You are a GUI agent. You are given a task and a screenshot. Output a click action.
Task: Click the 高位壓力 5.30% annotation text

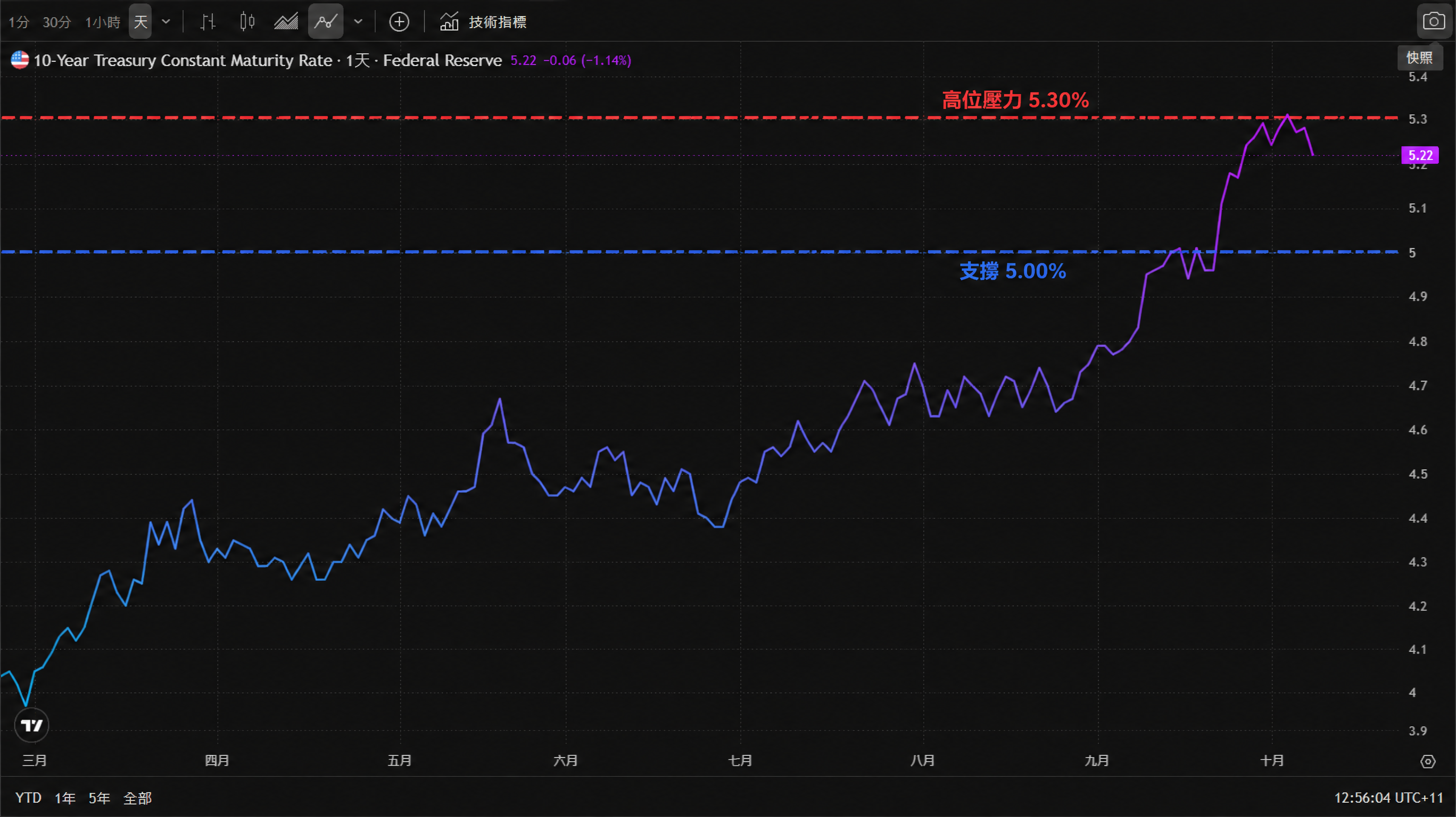(1015, 100)
